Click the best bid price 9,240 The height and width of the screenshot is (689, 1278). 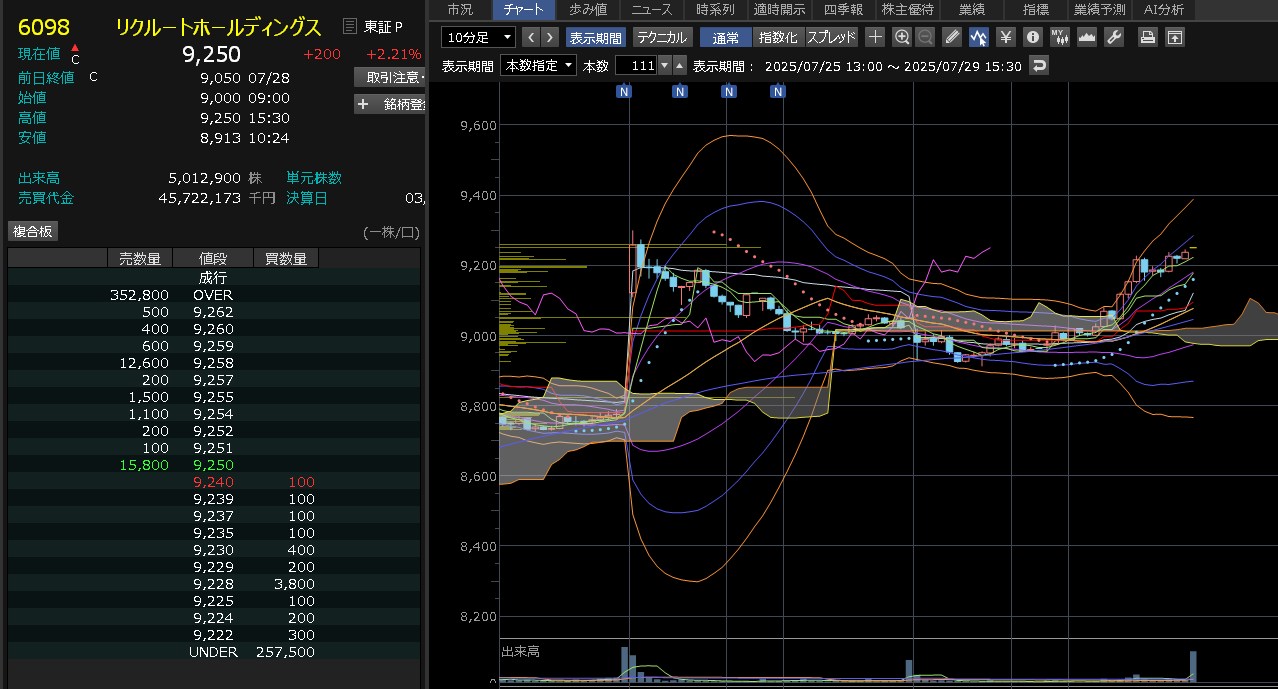pyautogui.click(x=213, y=482)
